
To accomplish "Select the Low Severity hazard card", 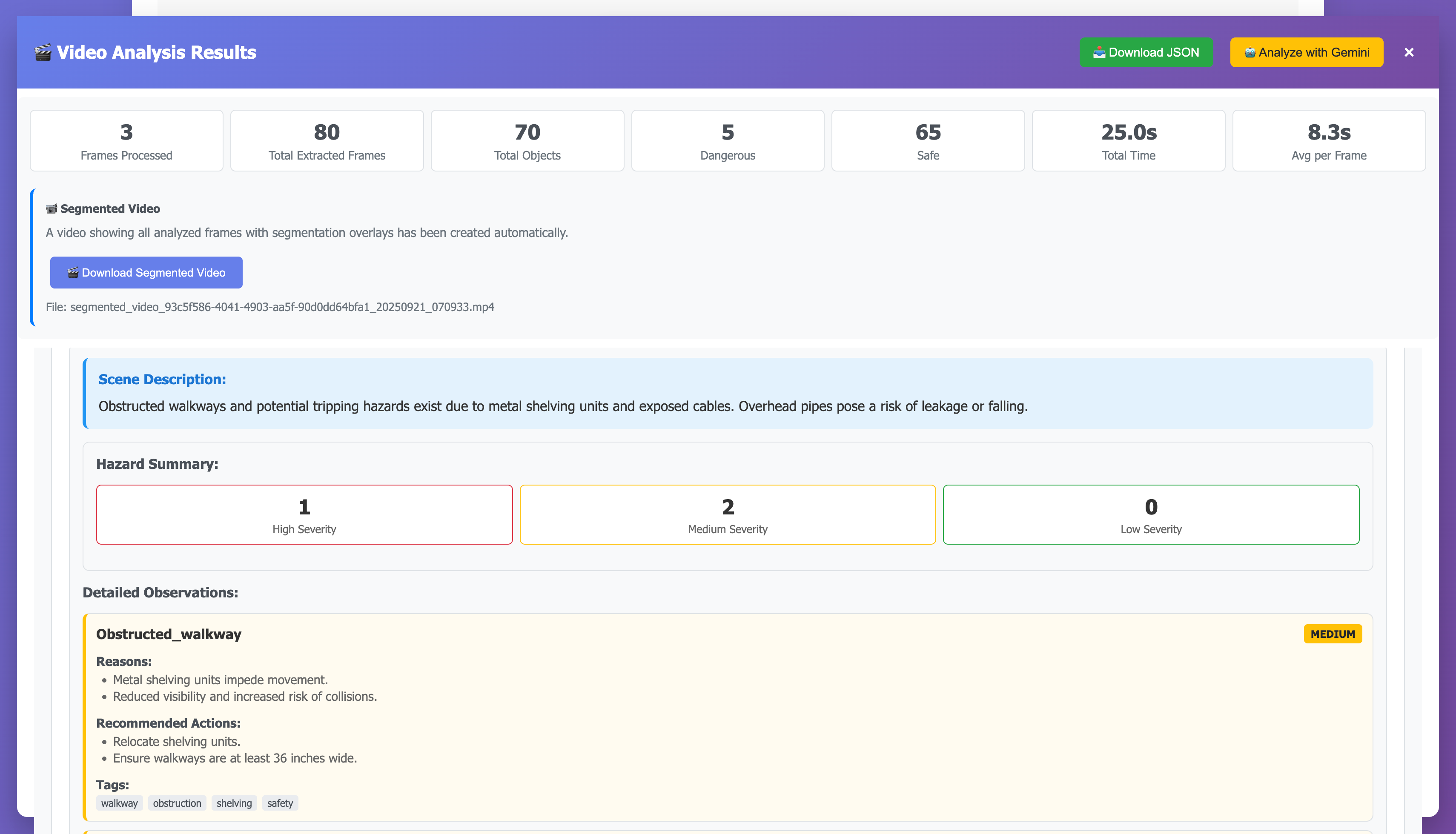I will pos(1151,514).
